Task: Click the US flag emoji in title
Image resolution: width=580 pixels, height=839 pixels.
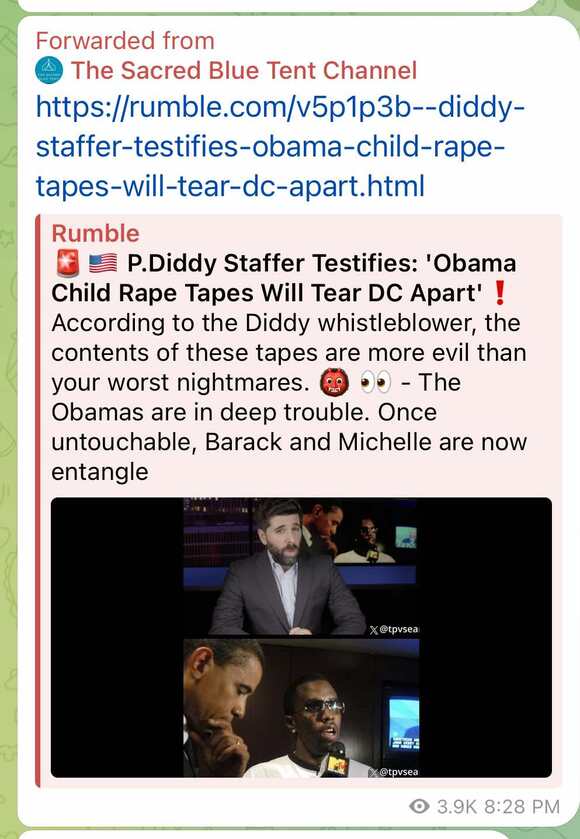Action: click(103, 263)
